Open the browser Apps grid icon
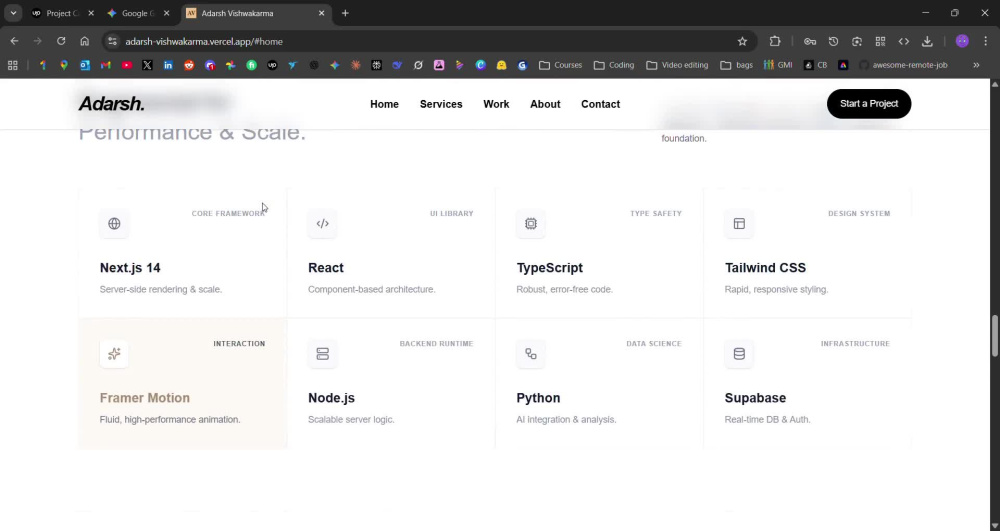The width and height of the screenshot is (1000, 531). [13, 65]
